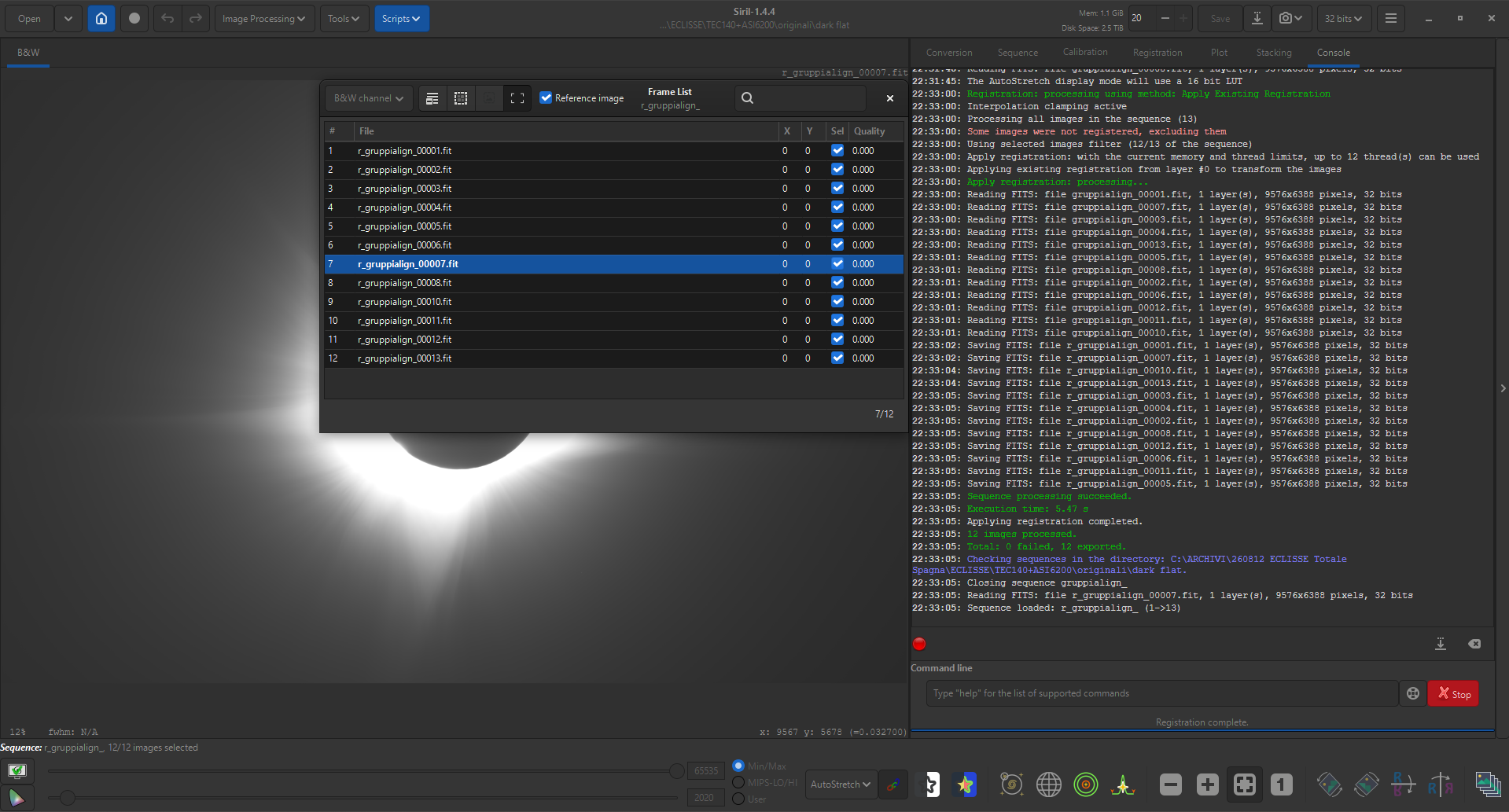Expand the Open recent files arrow
Viewport: 1509px width, 812px height.
(68, 18)
